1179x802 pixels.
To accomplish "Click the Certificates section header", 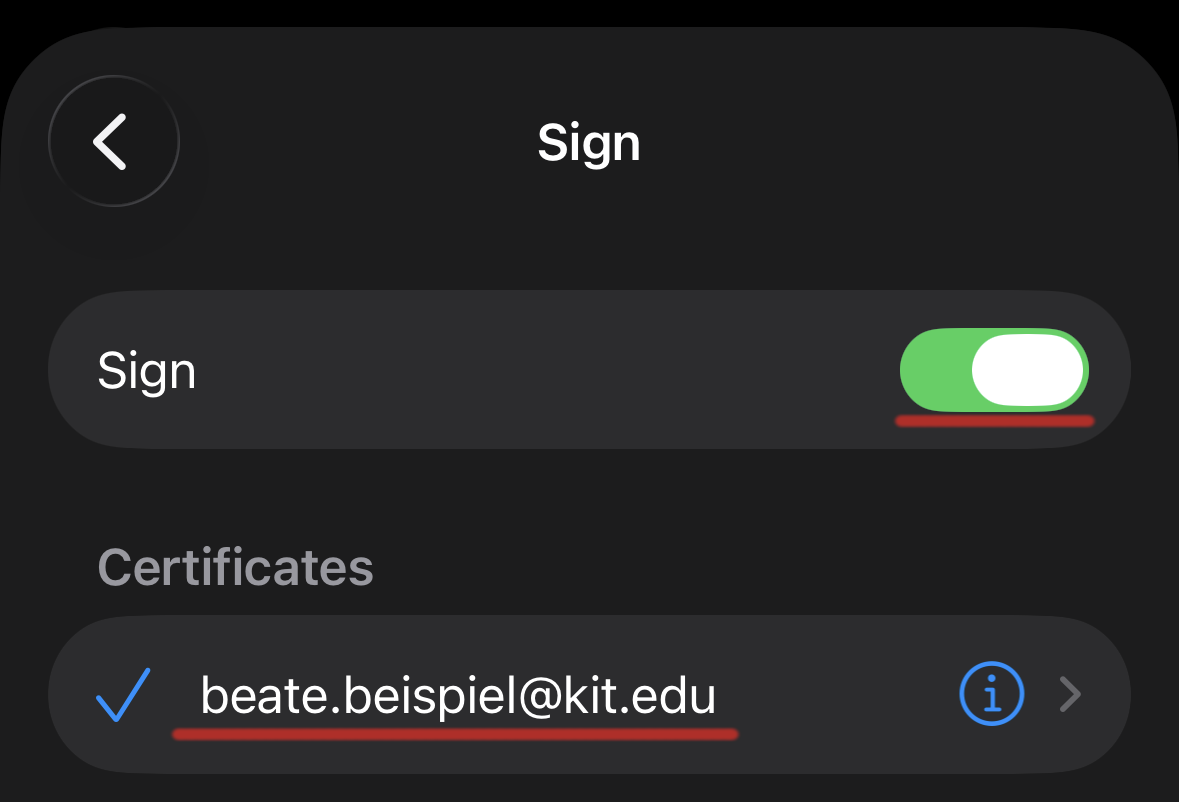I will pyautogui.click(x=235, y=567).
